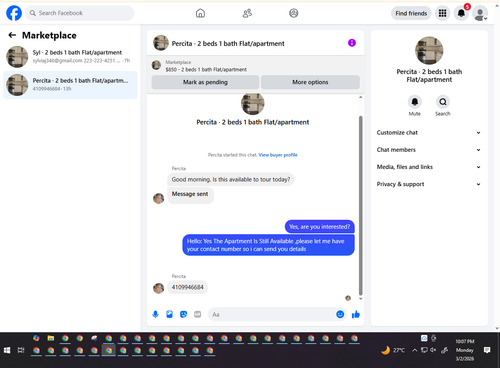500x368 pixels.
Task: Open the notifications bell
Action: (x=461, y=13)
